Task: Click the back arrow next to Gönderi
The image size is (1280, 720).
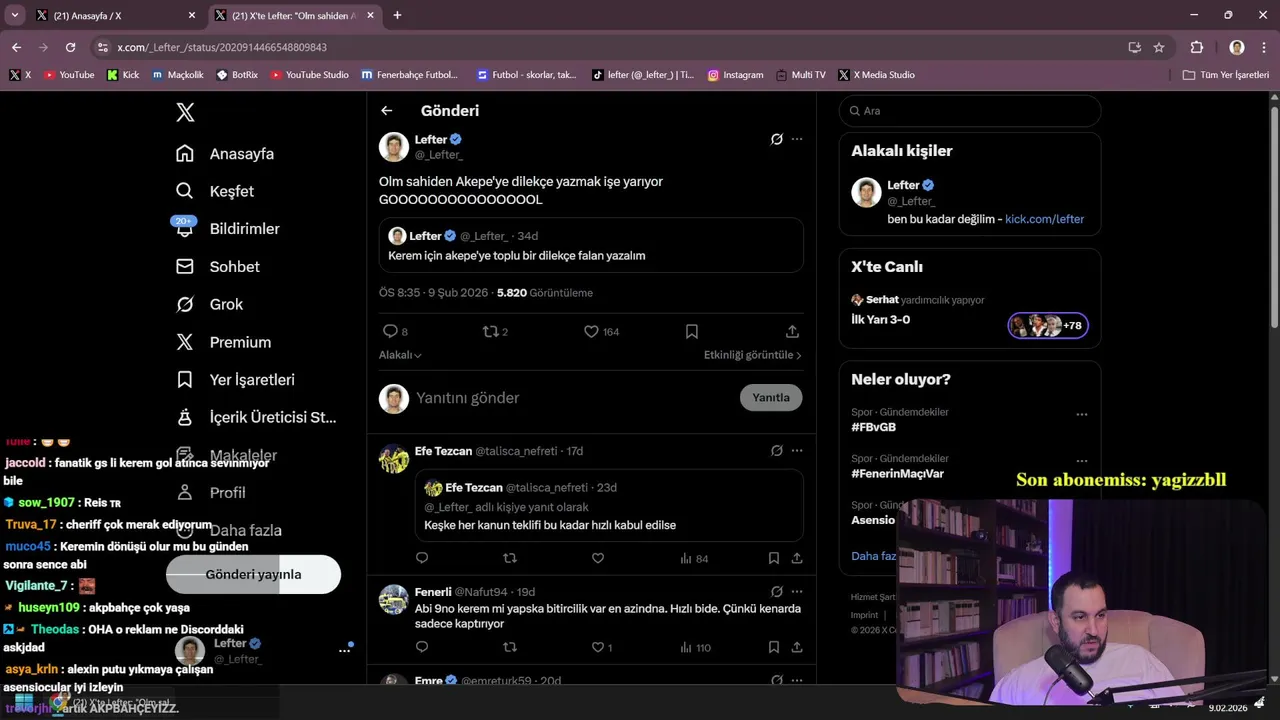Action: coord(387,111)
